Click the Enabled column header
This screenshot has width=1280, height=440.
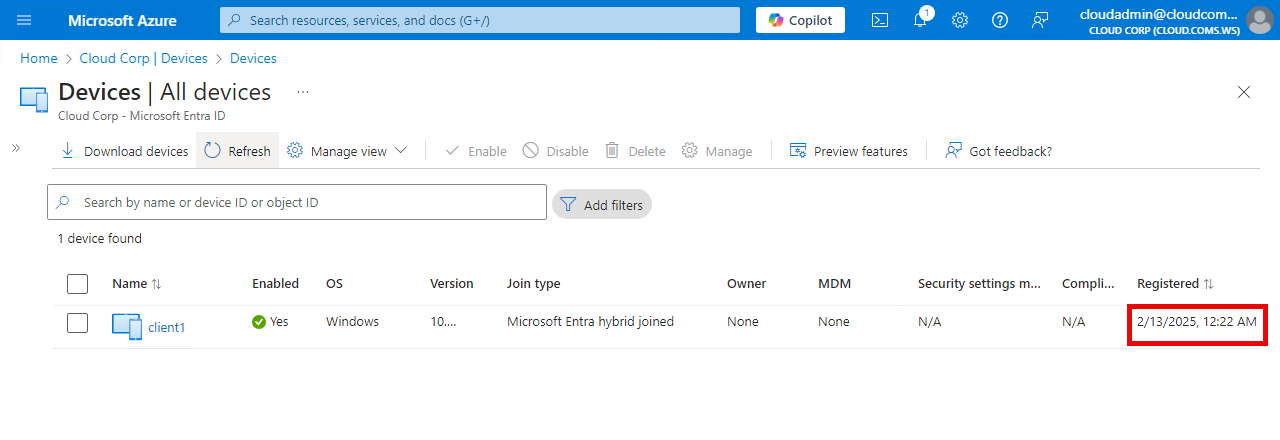pyautogui.click(x=275, y=284)
